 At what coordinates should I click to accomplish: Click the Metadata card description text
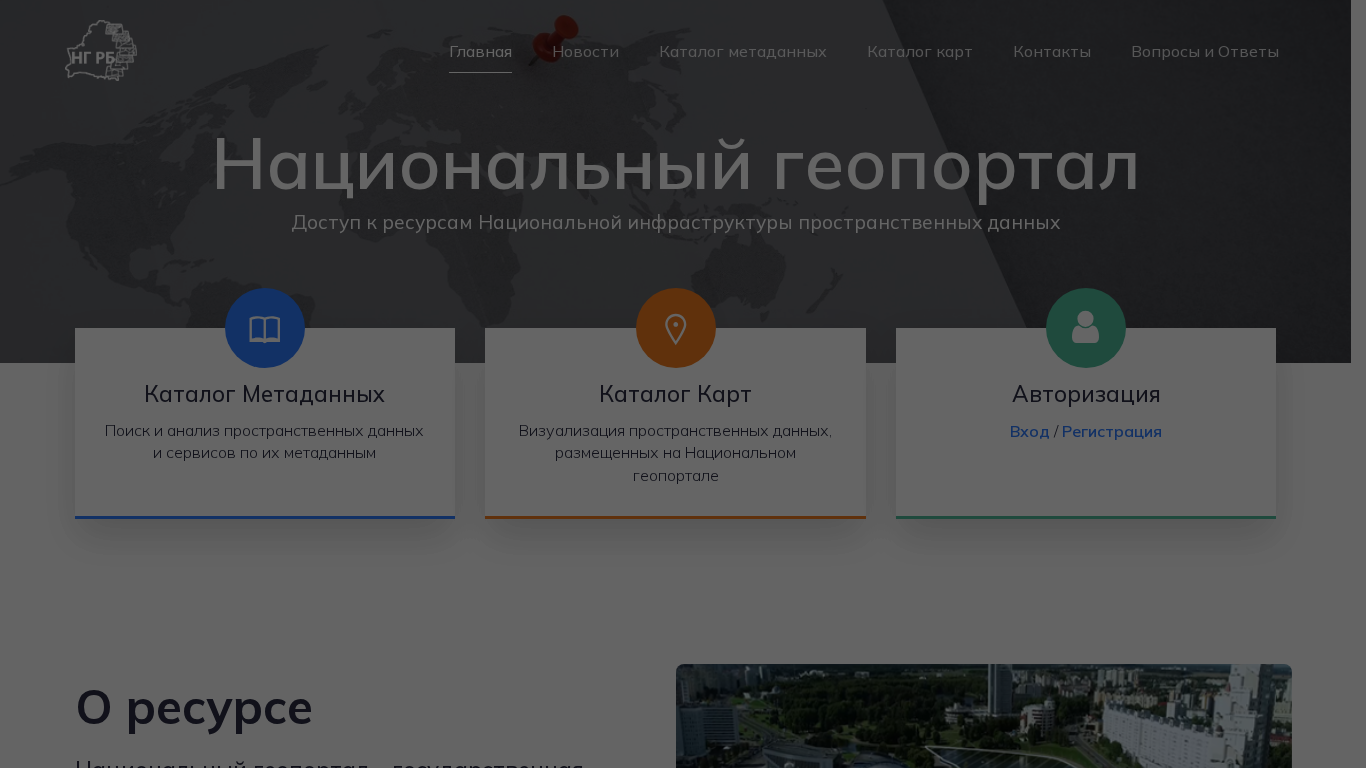point(265,442)
